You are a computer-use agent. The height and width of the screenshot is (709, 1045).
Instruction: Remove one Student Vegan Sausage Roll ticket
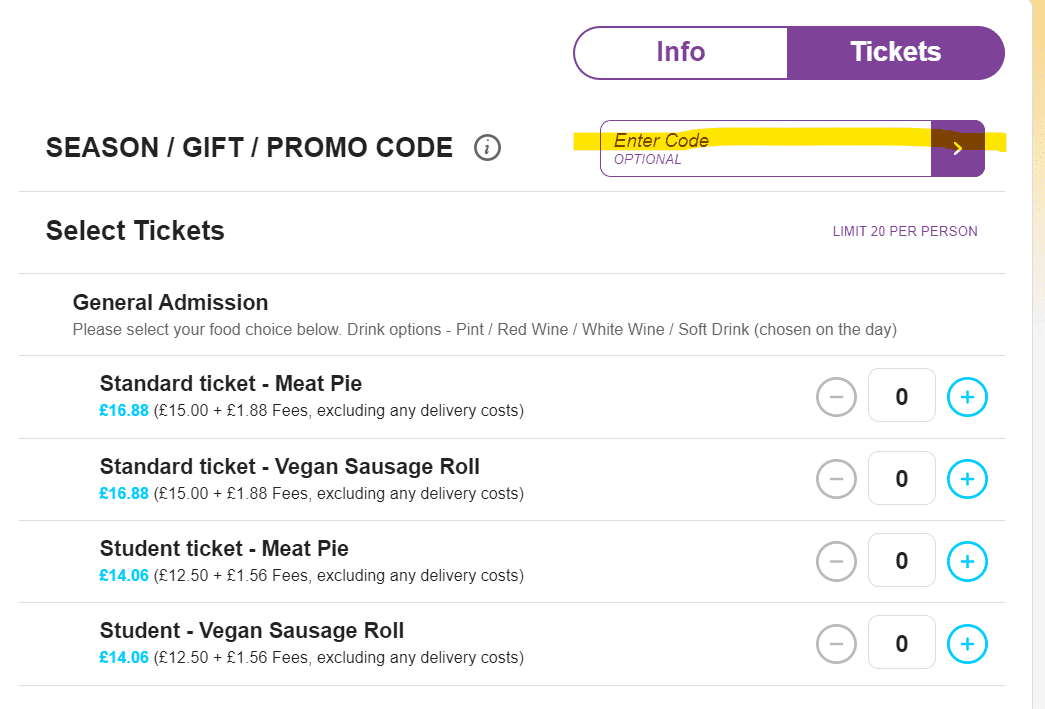click(836, 644)
